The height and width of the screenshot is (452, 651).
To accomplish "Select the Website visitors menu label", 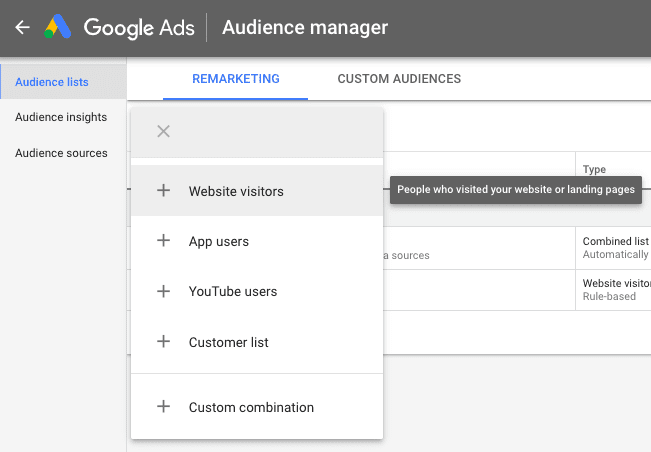I will (236, 191).
